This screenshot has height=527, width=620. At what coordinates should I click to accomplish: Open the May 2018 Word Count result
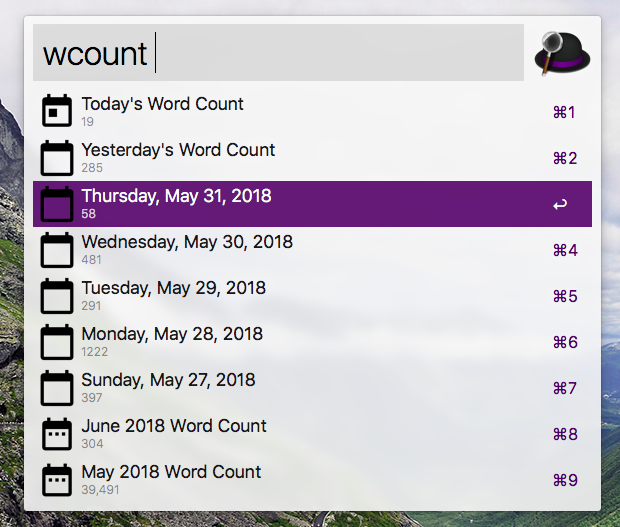tap(171, 473)
